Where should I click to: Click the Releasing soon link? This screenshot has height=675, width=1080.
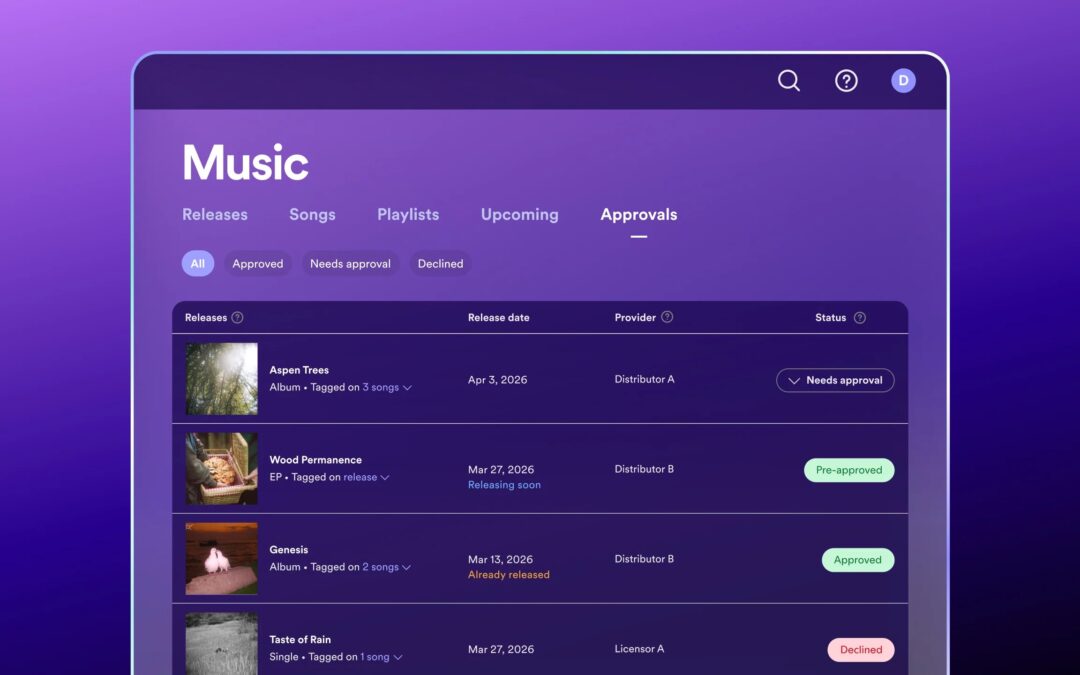pyautogui.click(x=503, y=484)
